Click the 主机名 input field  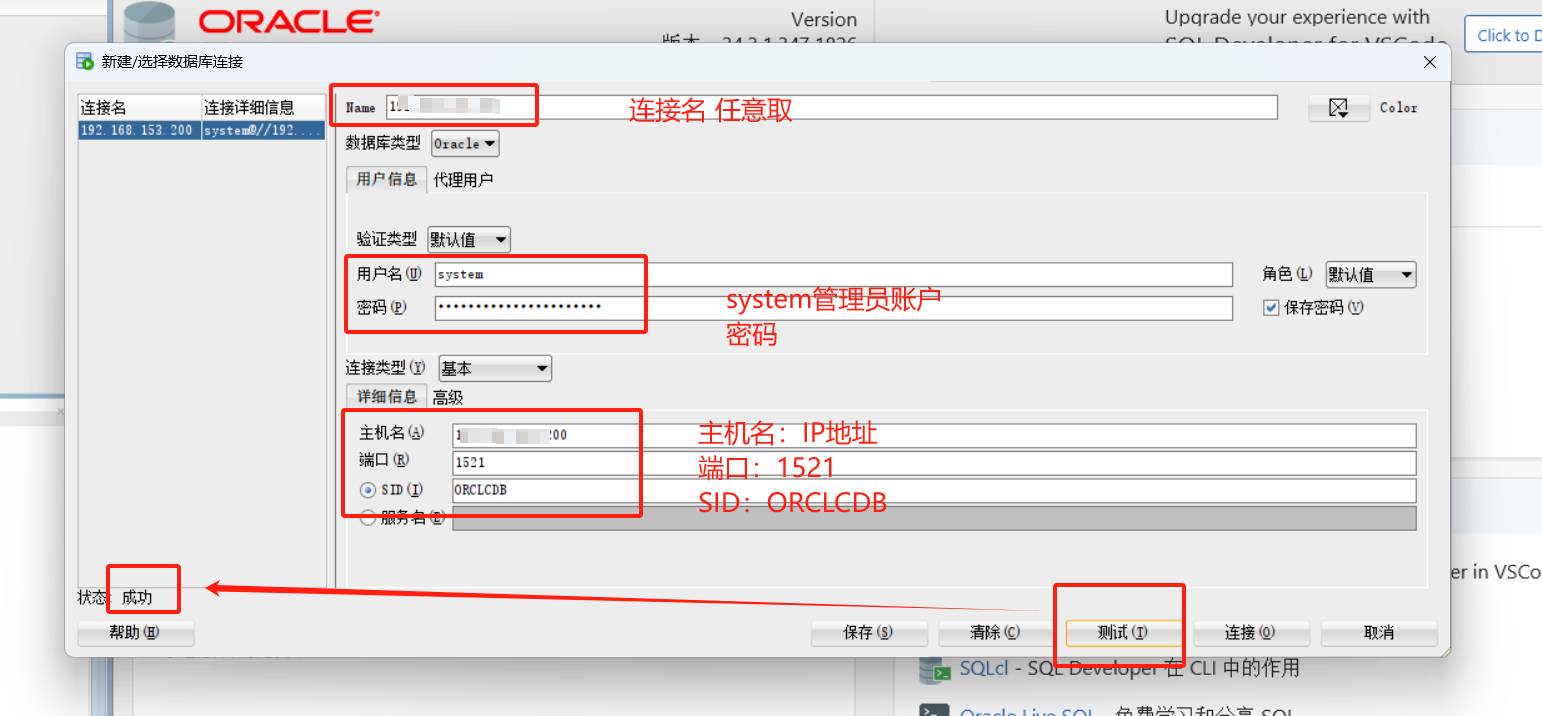[934, 436]
